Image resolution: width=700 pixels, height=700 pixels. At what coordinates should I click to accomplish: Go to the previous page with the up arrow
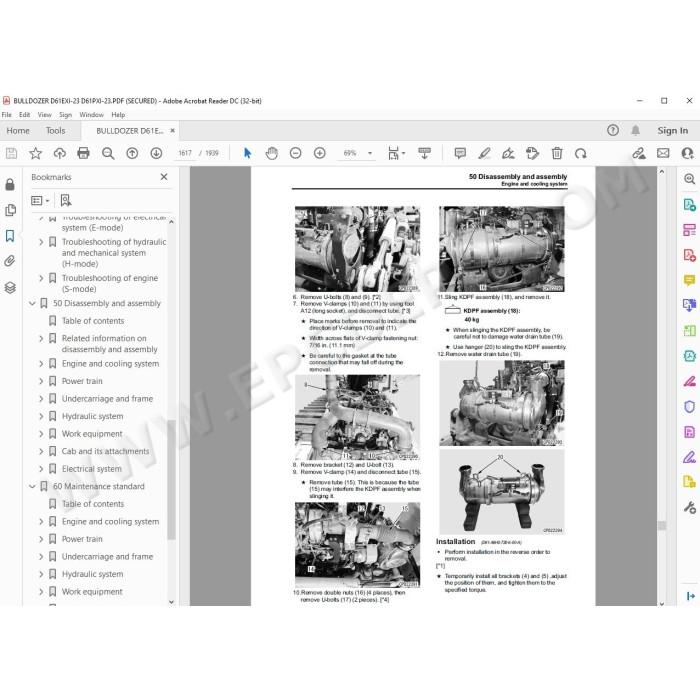(132, 154)
